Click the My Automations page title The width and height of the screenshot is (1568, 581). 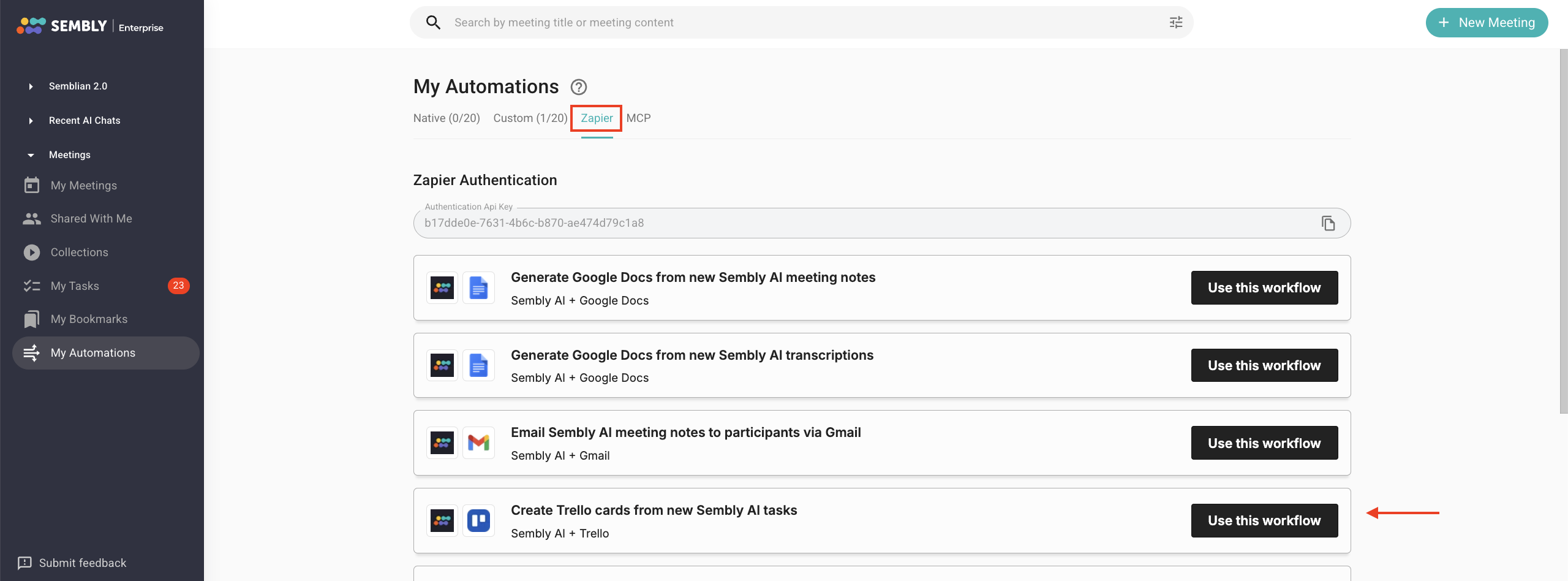click(486, 87)
